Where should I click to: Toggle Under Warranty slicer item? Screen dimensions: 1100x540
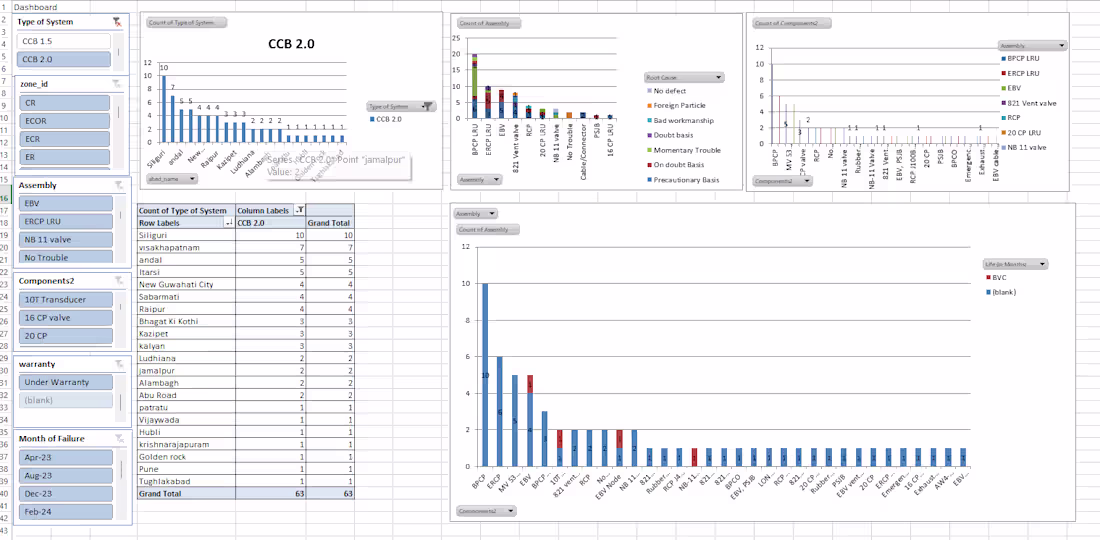[65, 382]
